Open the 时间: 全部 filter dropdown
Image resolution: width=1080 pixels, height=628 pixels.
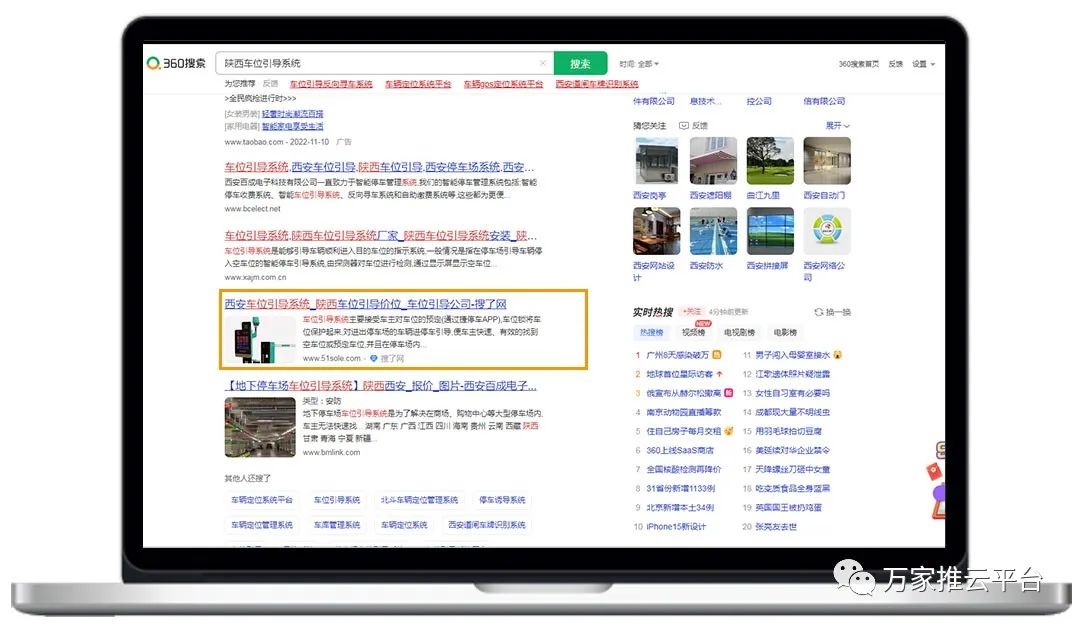[639, 64]
